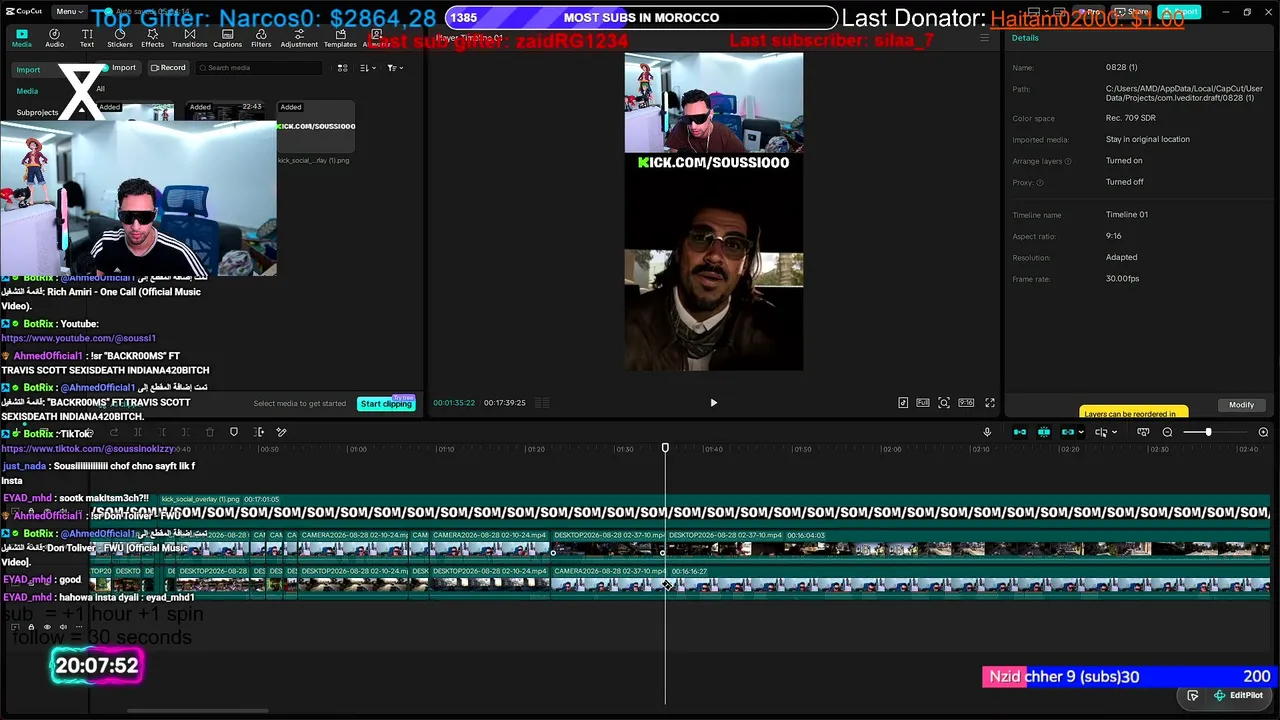Open the Effects tab
This screenshot has width=1280, height=720.
click(x=152, y=38)
